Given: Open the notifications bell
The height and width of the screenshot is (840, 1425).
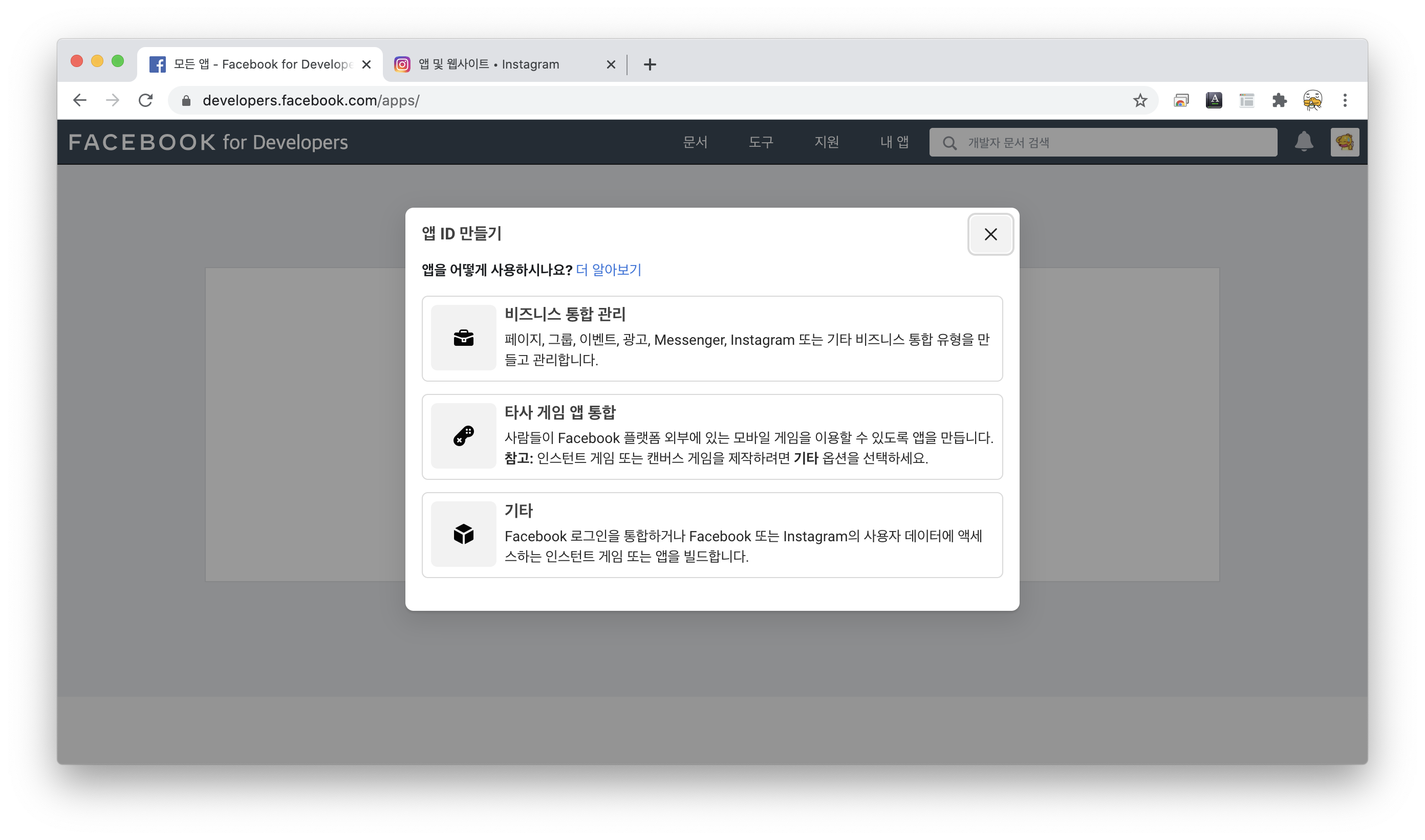Looking at the screenshot, I should tap(1304, 142).
